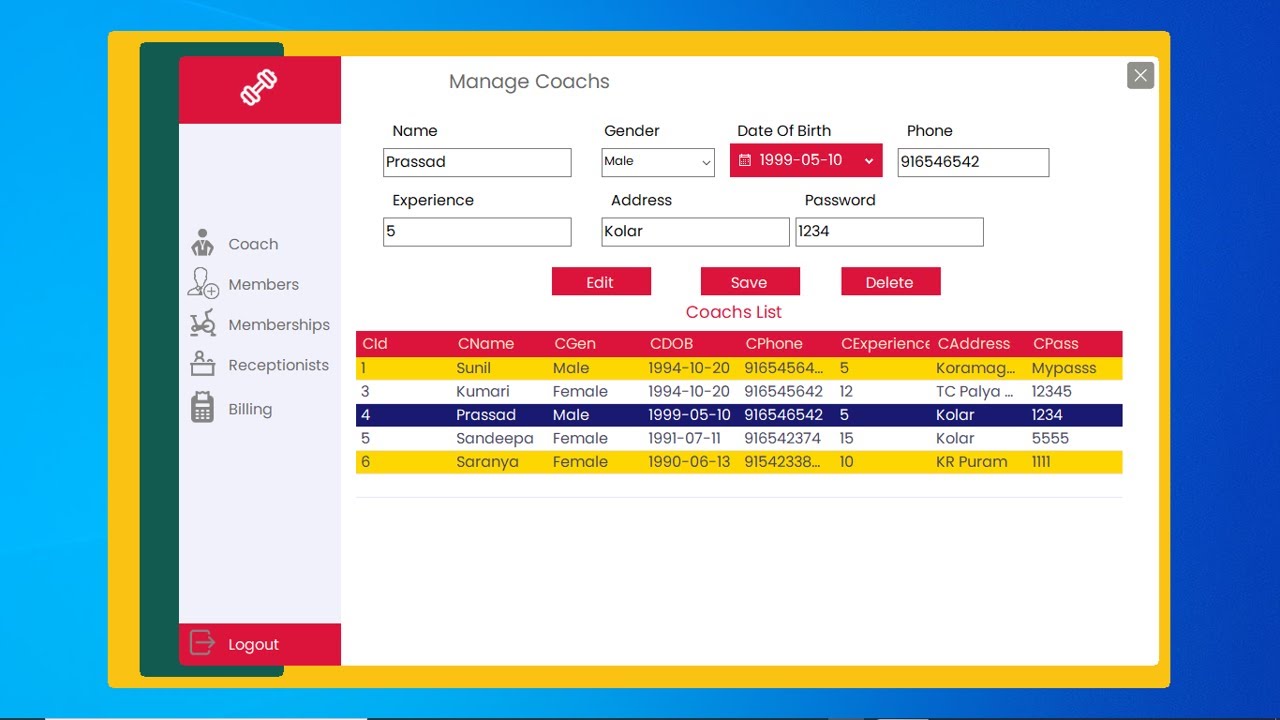Click the Koramag... address cell

[980, 368]
